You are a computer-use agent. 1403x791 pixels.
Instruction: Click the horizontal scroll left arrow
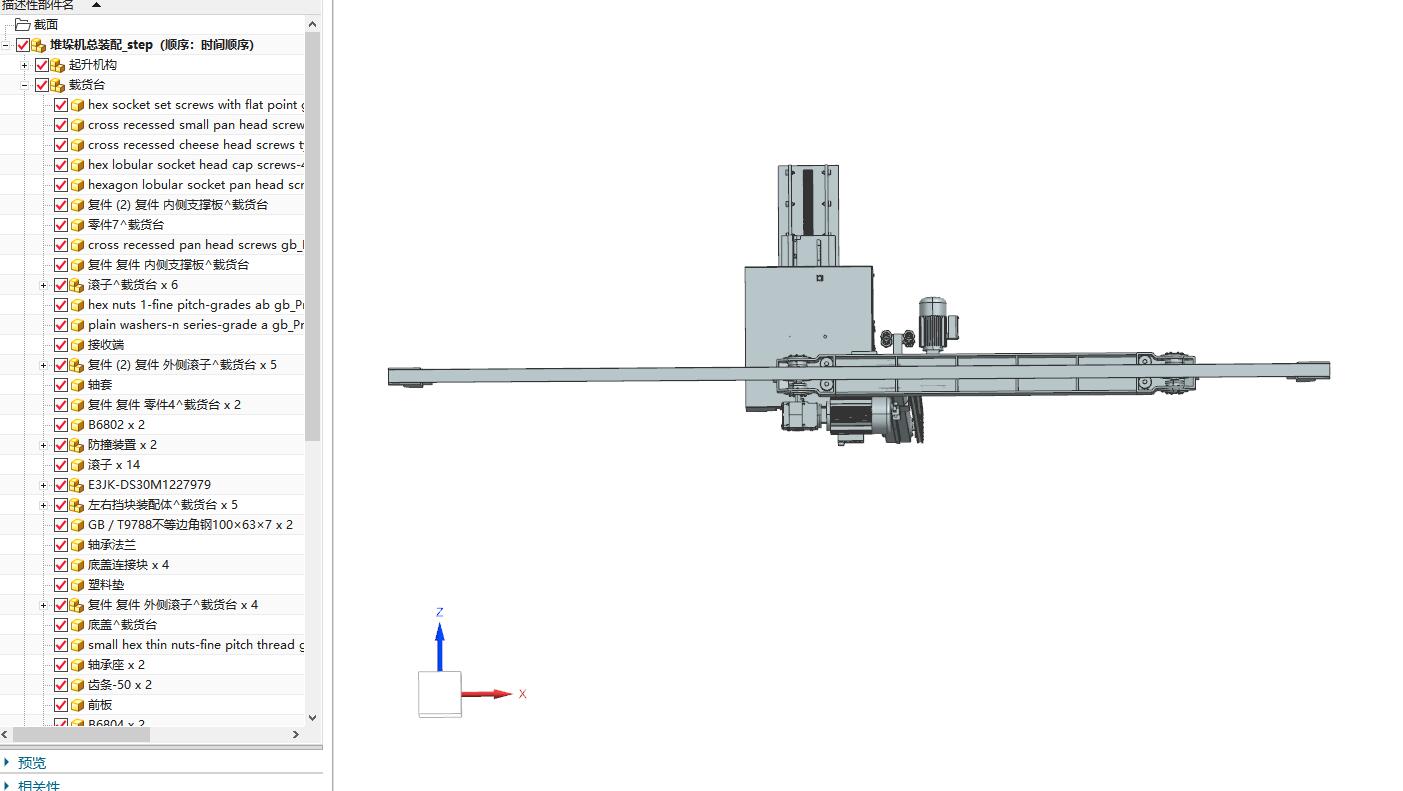click(7, 734)
